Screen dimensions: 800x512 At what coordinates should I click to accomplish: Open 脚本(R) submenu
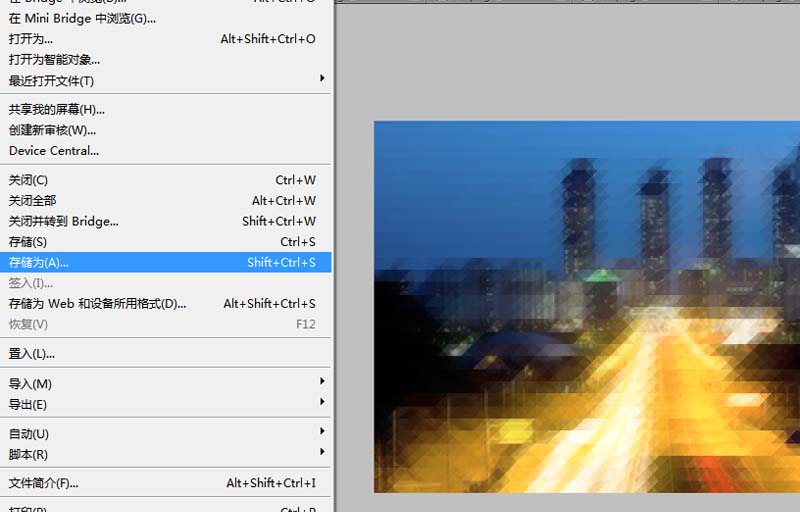pos(165,454)
